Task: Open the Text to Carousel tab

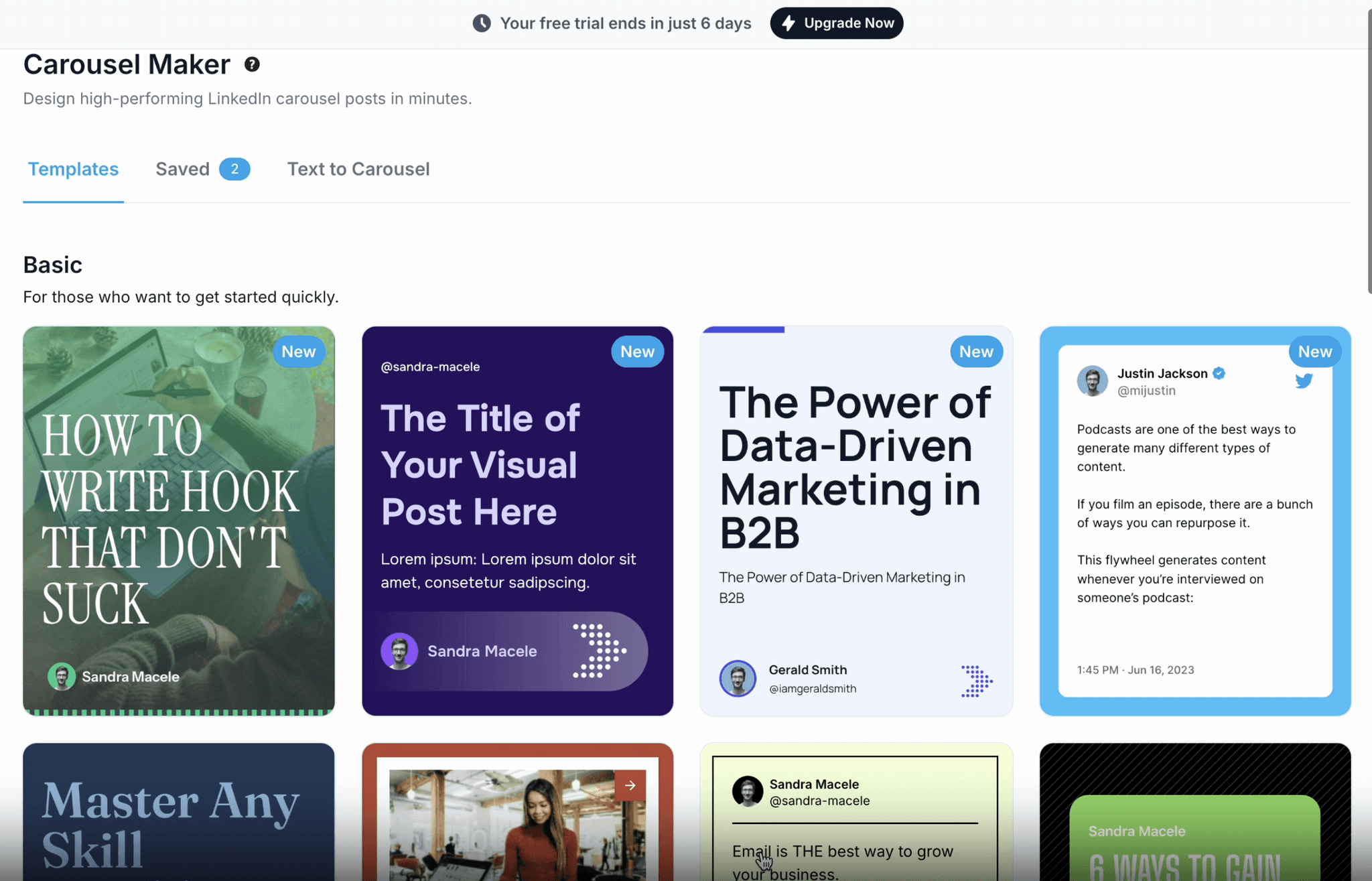Action: (358, 170)
